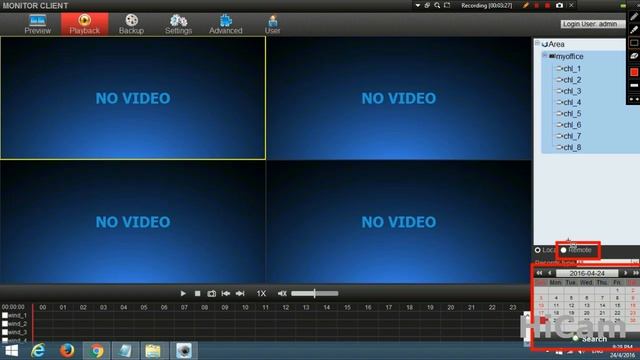Choose the line thickness option

tap(634, 85)
